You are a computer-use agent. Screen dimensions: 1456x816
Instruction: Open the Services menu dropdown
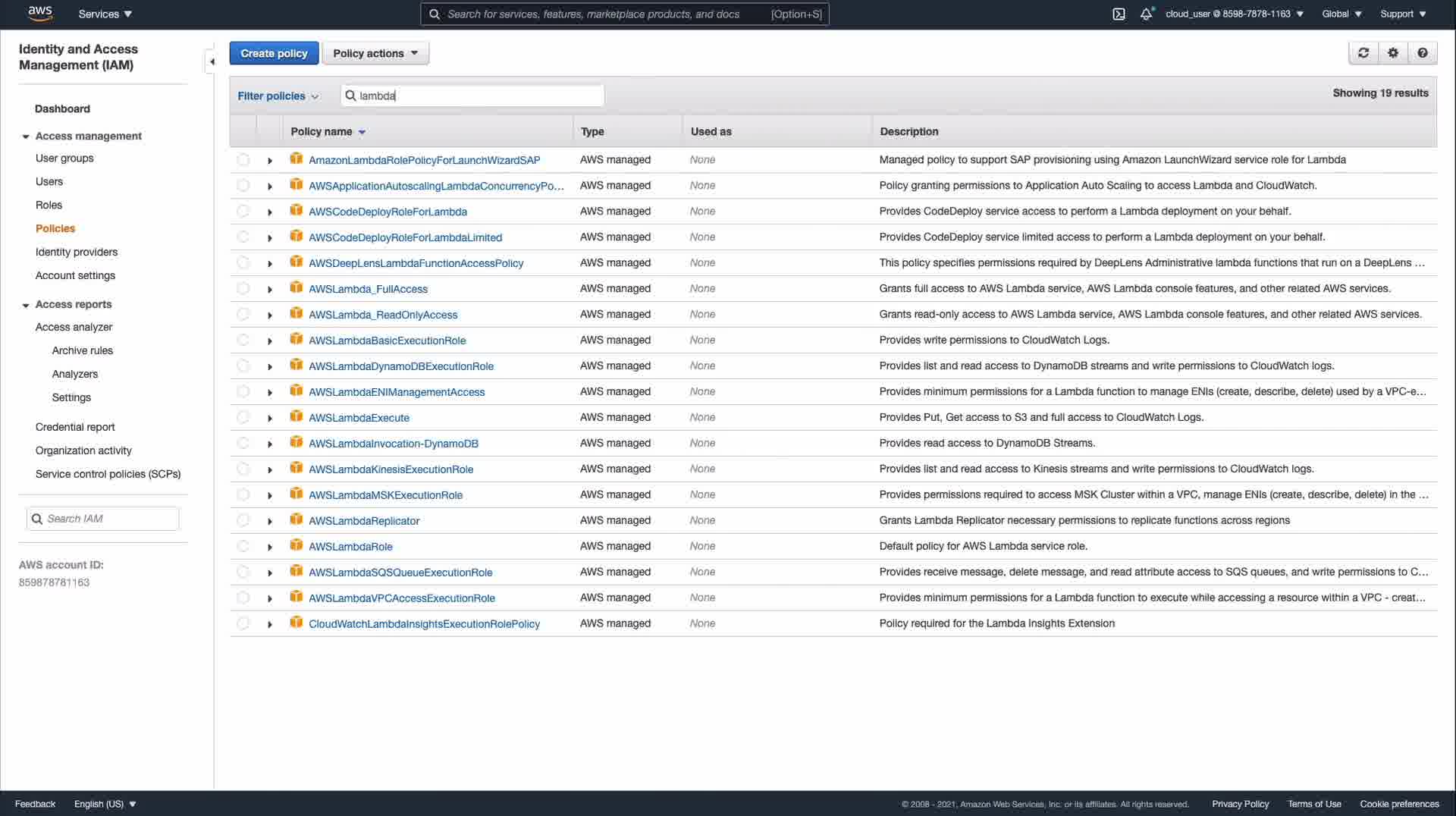105,14
